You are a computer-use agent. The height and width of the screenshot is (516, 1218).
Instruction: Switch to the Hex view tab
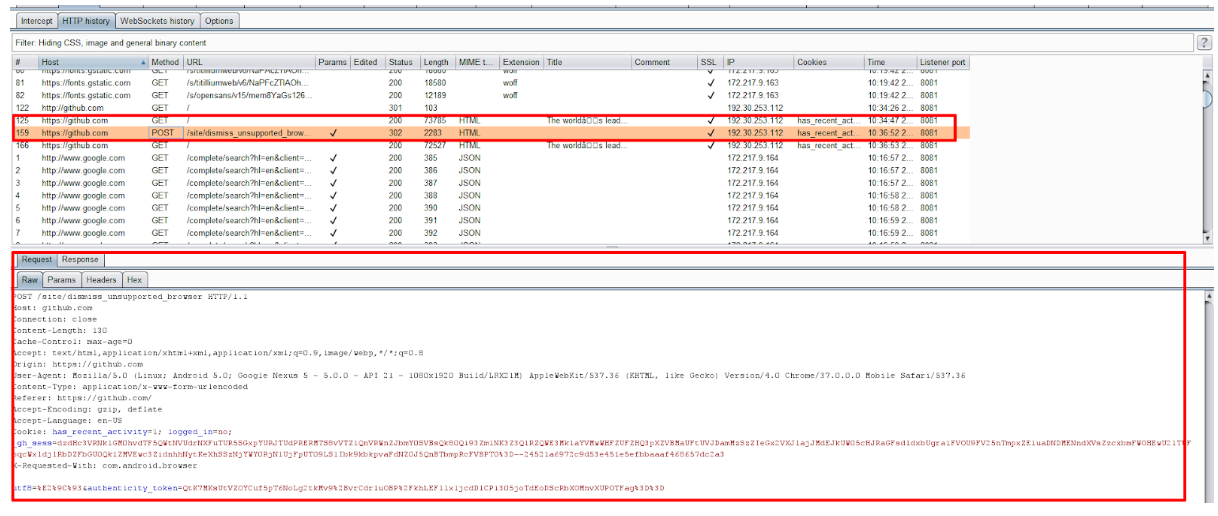[x=134, y=280]
